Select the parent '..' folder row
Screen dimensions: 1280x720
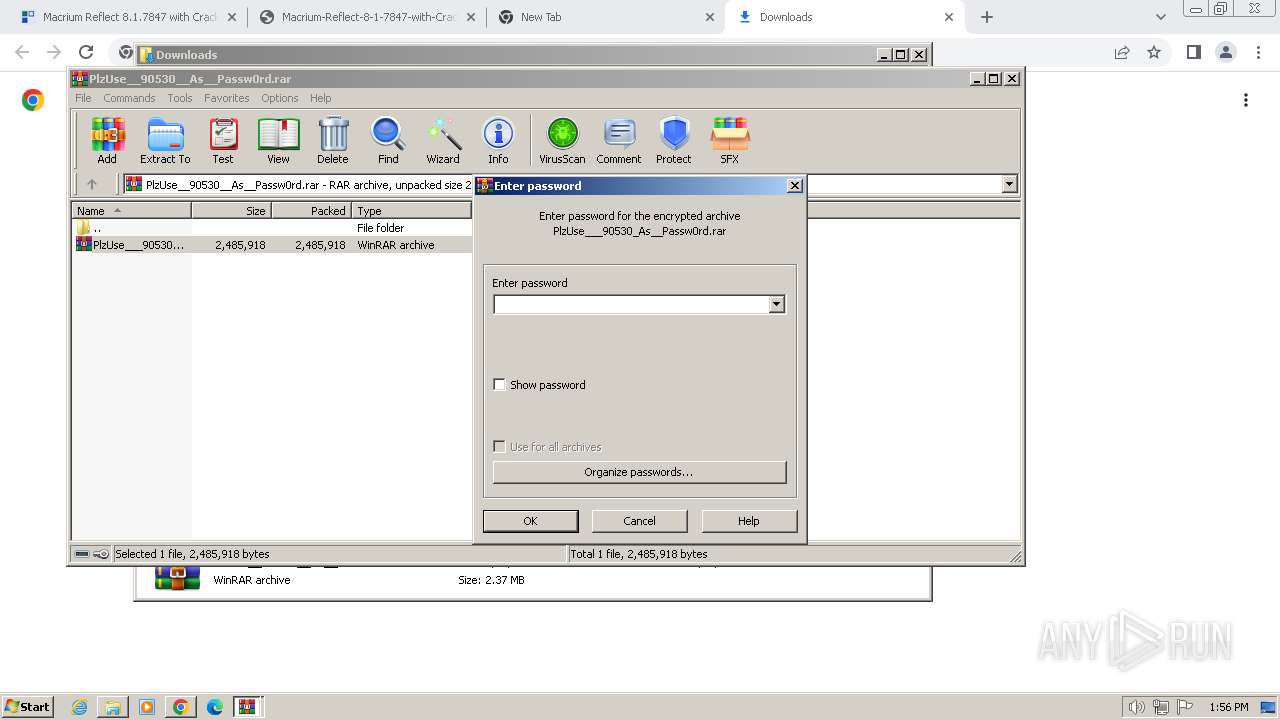272,228
